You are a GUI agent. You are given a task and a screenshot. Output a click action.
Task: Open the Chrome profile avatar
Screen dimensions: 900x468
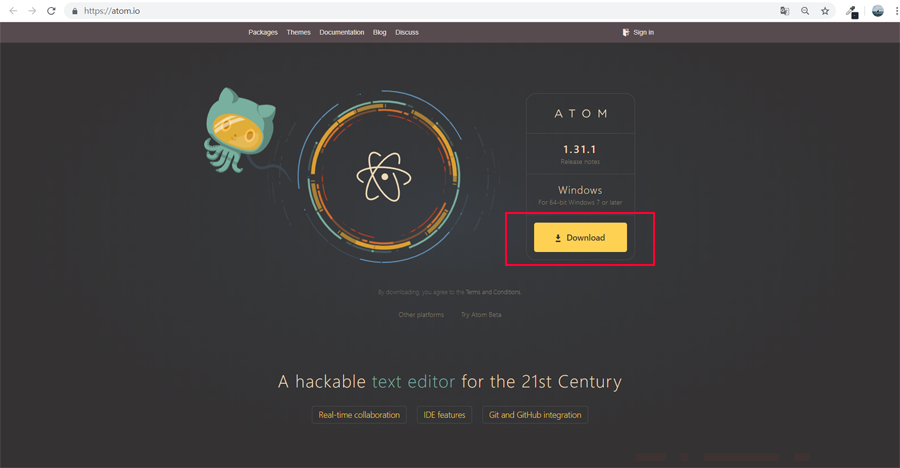[878, 11]
